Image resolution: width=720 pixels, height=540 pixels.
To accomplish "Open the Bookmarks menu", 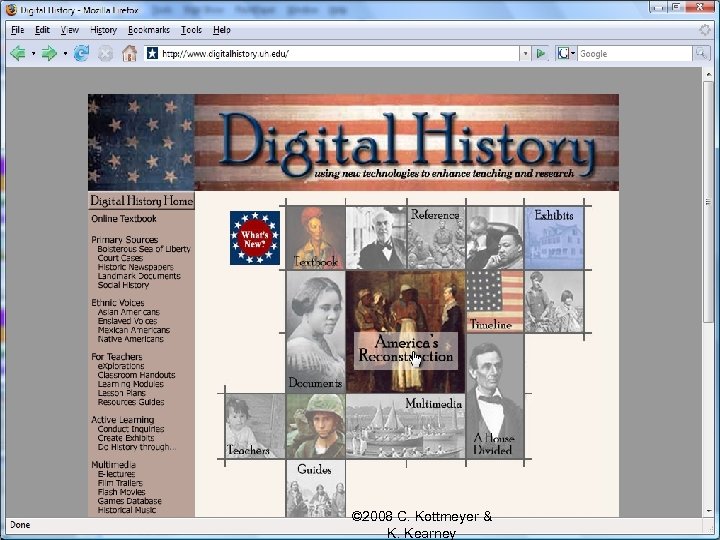I will [149, 30].
